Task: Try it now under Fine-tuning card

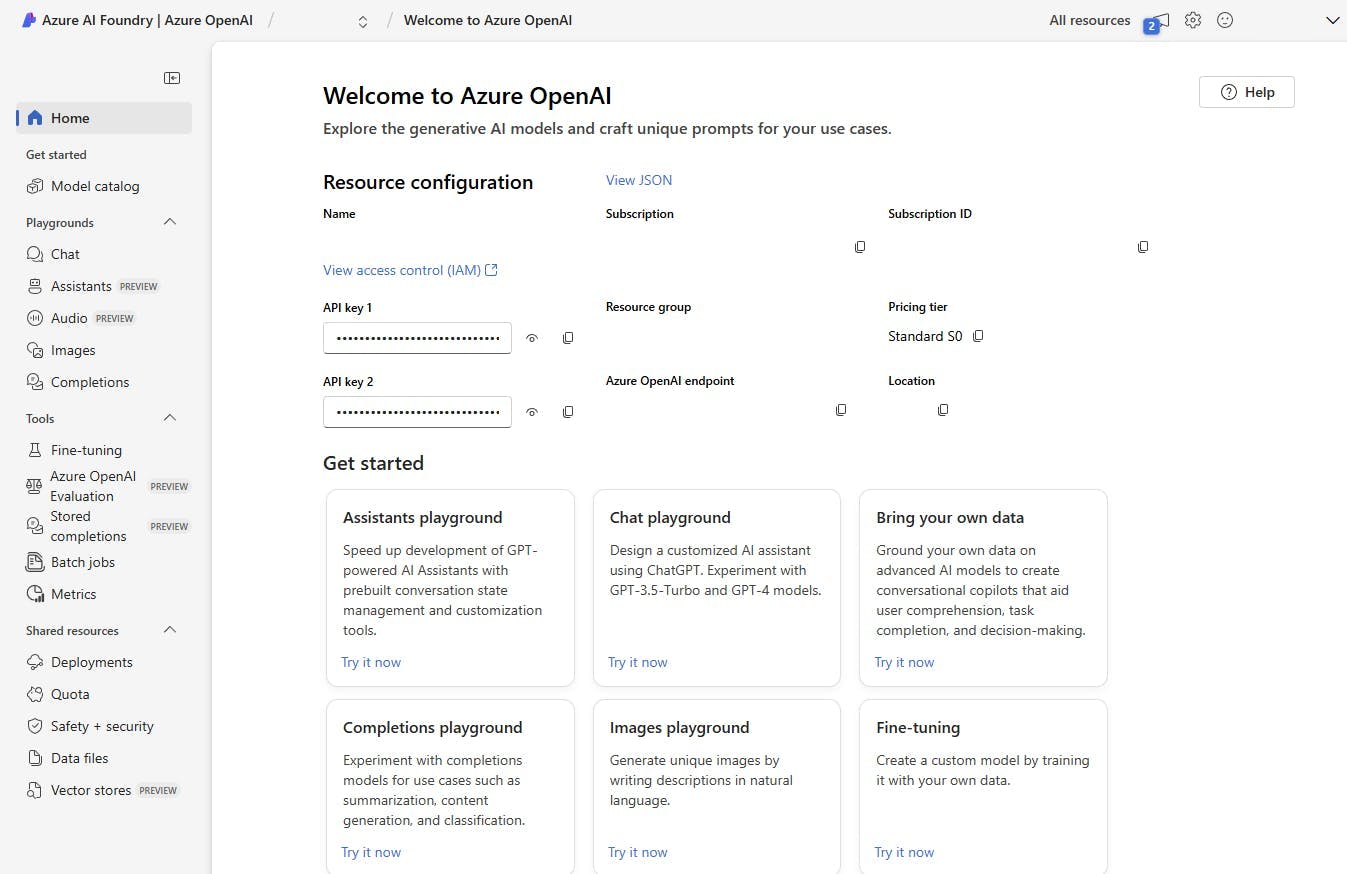Action: pos(904,852)
